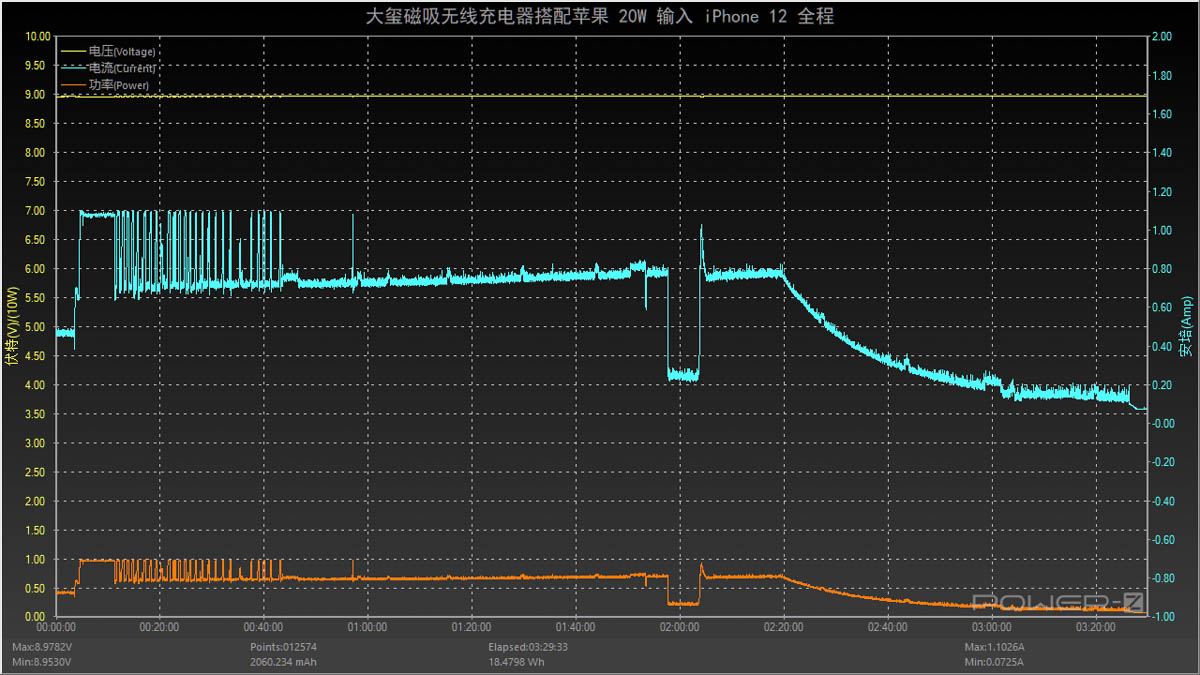This screenshot has width=1200, height=675.
Task: Click the 功率(Power) legend entry
Action: [x=119, y=86]
